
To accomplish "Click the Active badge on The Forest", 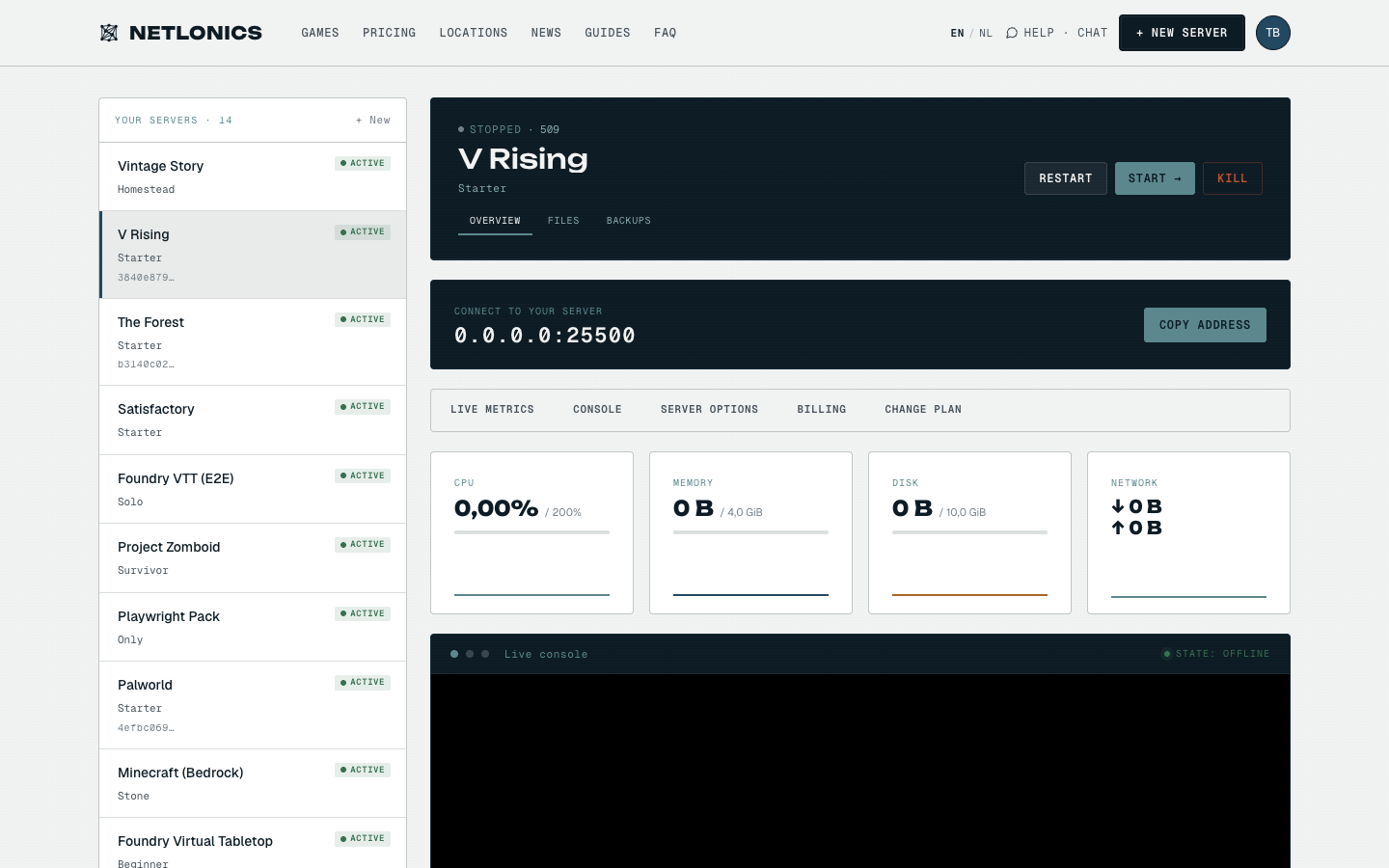I will click(363, 319).
